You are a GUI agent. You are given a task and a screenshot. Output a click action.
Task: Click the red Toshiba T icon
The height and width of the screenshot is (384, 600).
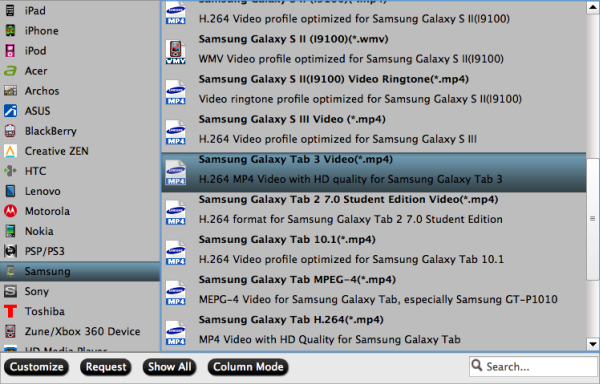(x=10, y=311)
